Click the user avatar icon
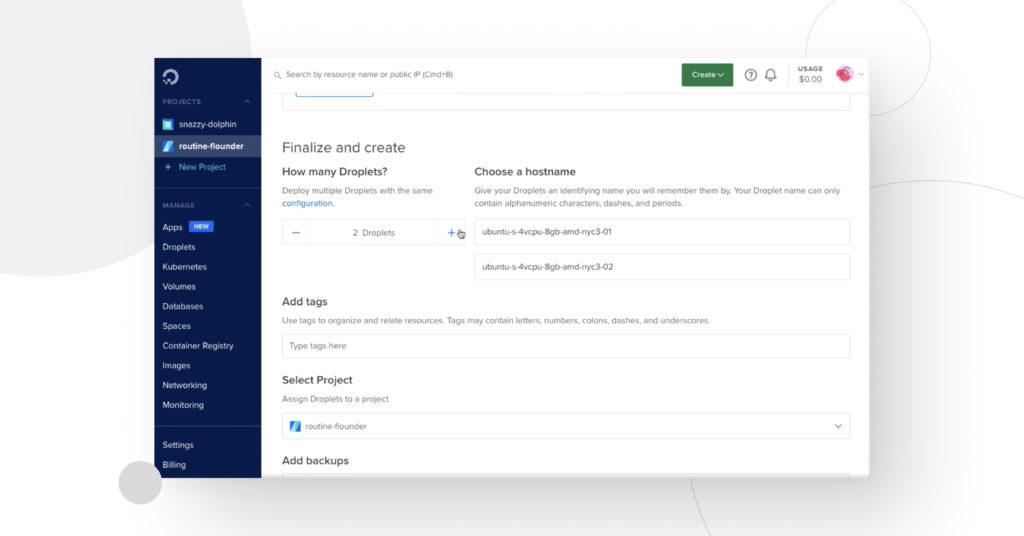This screenshot has height=536, width=1024. (x=844, y=74)
